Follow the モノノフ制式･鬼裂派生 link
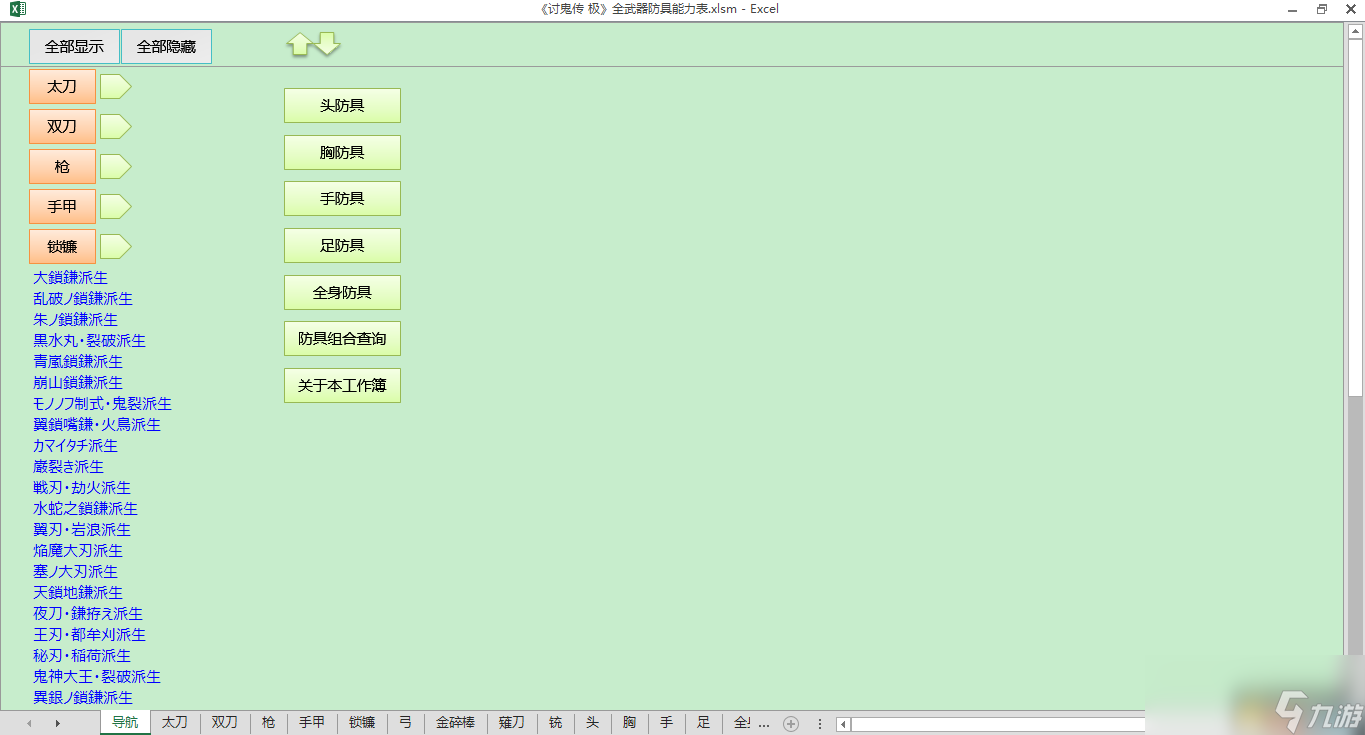Screen dimensions: 1365x735 click(x=102, y=403)
